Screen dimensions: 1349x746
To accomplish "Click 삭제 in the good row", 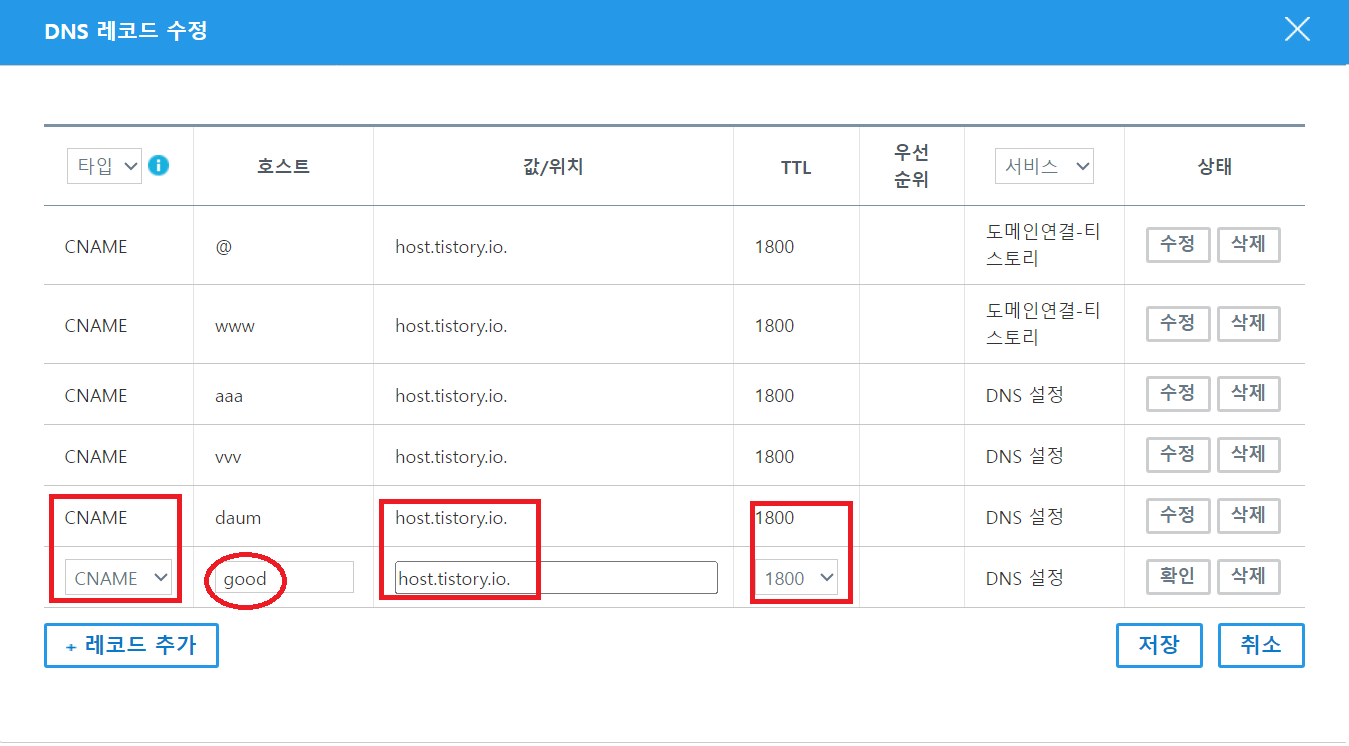I will click(x=1248, y=577).
